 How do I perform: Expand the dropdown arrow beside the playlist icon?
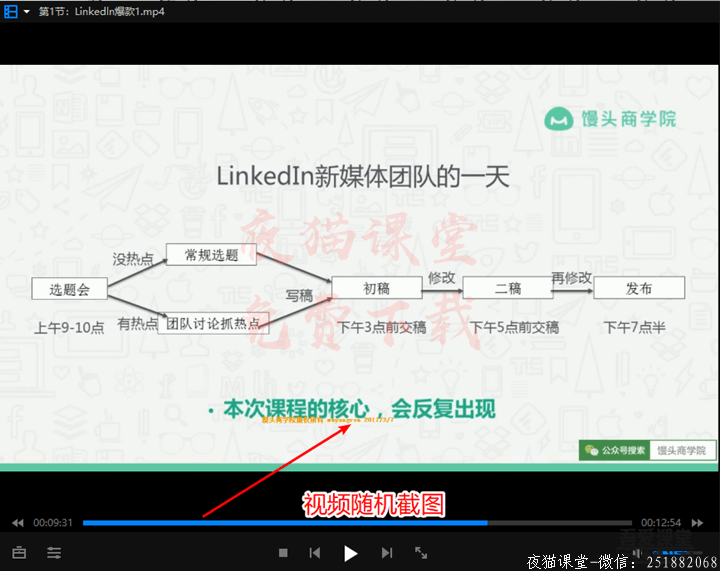27,11
